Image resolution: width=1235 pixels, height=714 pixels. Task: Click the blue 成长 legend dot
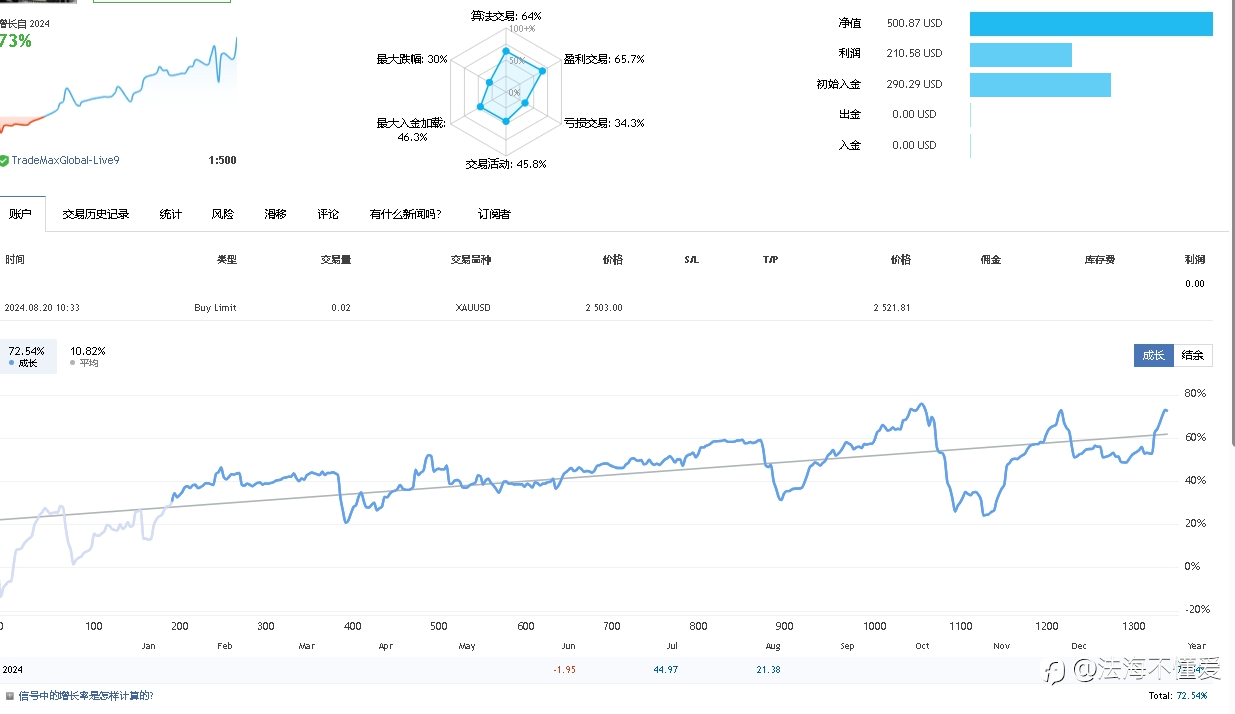click(11, 363)
